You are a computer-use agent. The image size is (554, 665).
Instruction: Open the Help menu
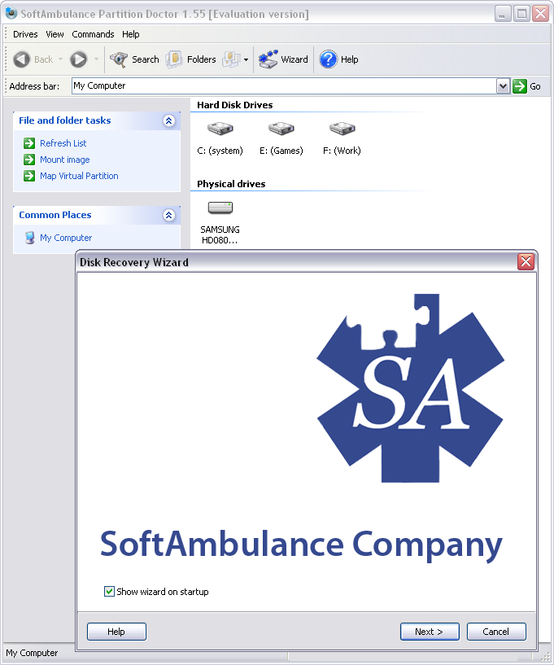click(x=131, y=34)
